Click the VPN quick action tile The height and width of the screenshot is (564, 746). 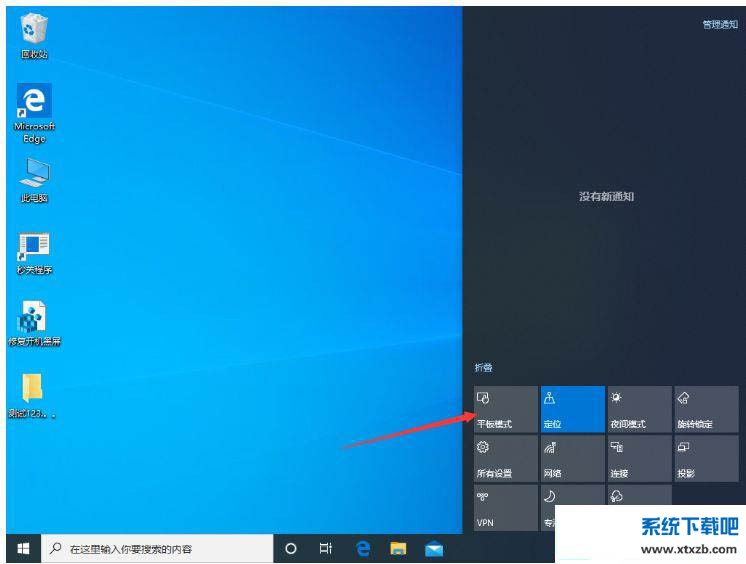click(505, 507)
